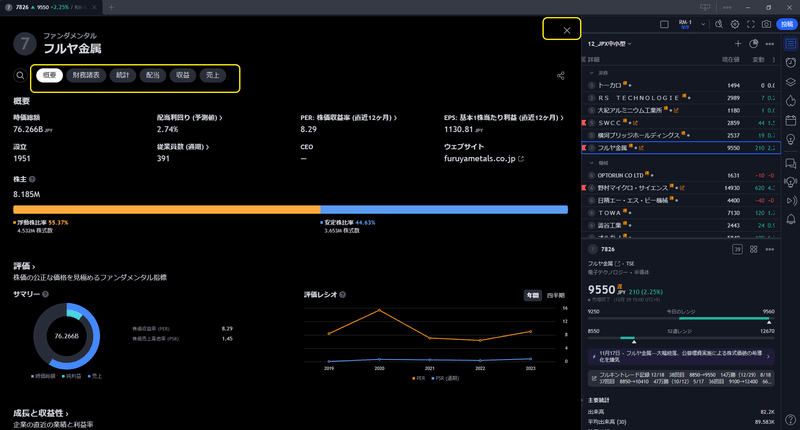This screenshot has width=800, height=430.
Task: Open the layout setup icon in the toolbar
Action: [664, 24]
